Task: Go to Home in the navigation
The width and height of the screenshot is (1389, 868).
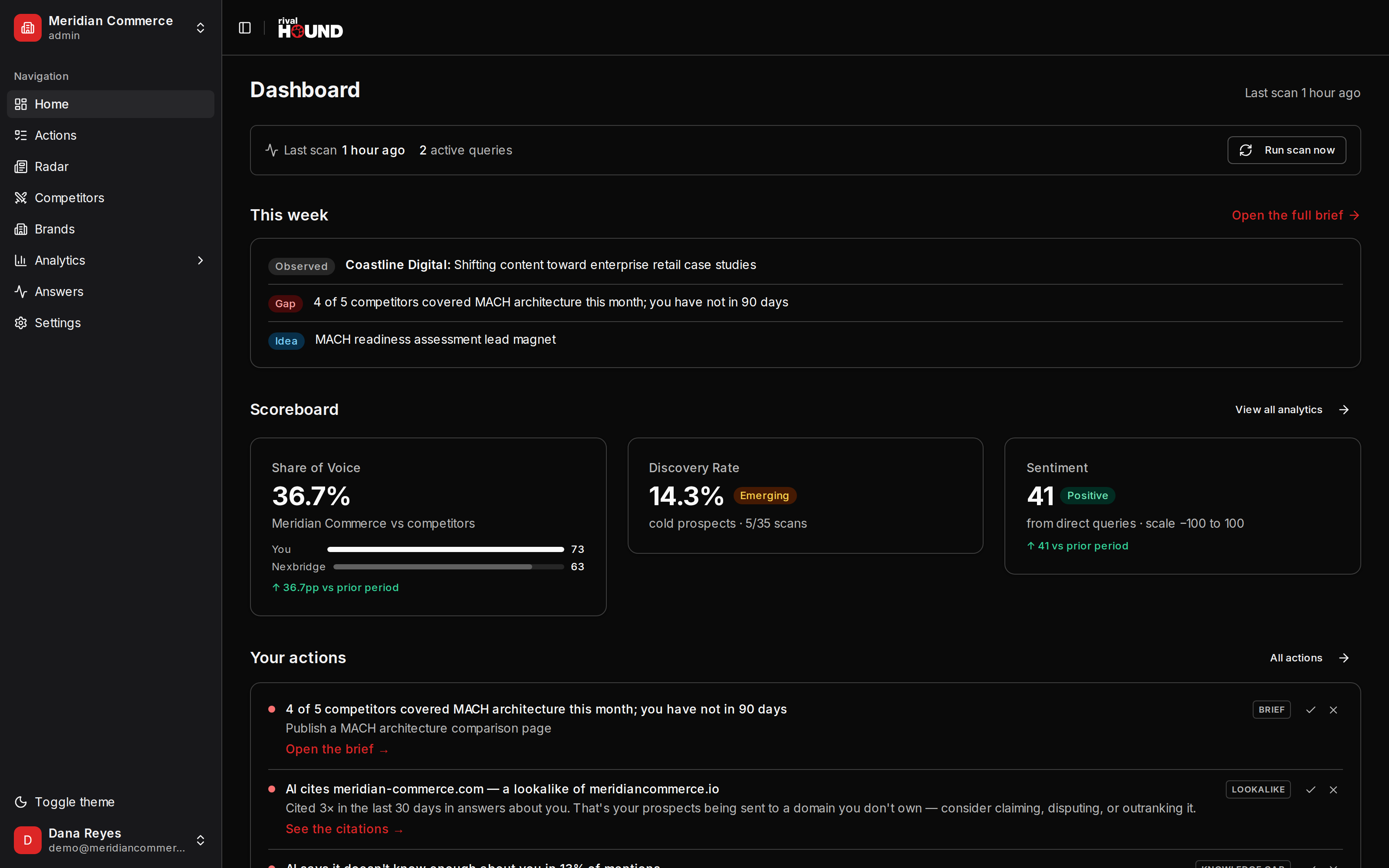Action: [x=110, y=104]
